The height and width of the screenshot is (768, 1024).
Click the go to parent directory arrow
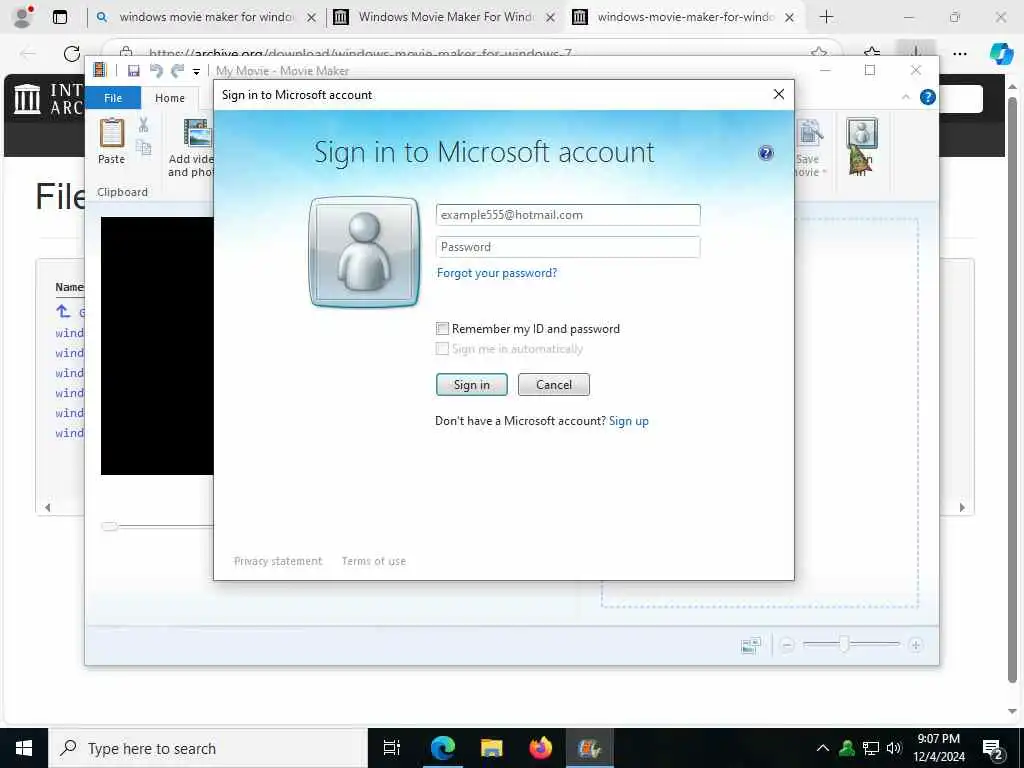click(x=63, y=312)
